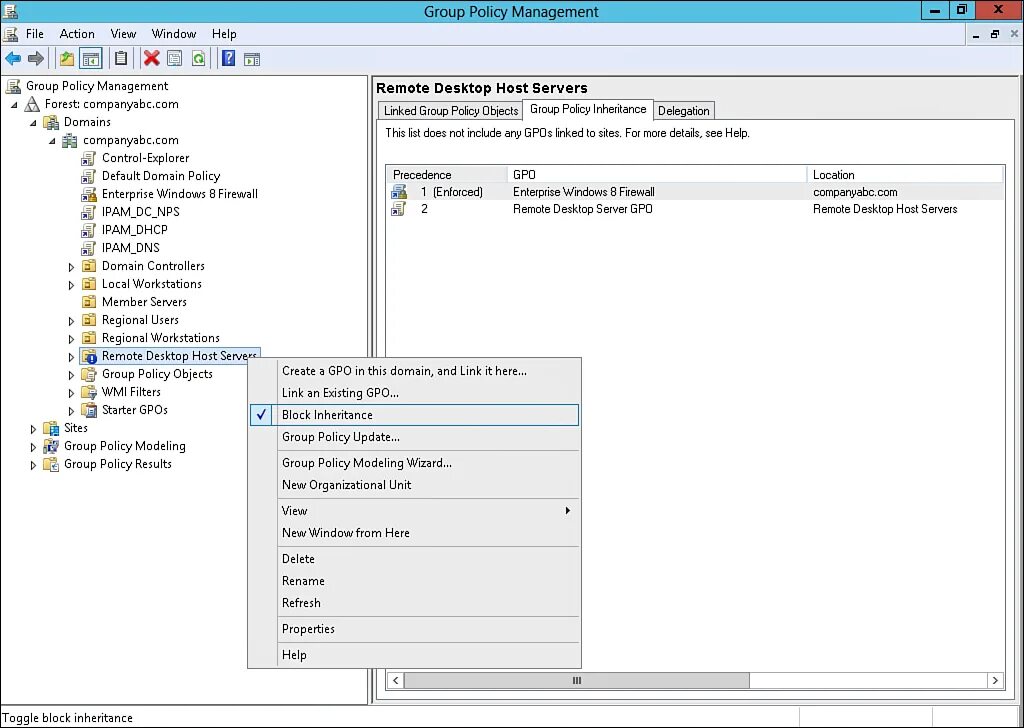Expand the Group Policy Objects container
Viewport: 1024px width, 728px height.
pyautogui.click(x=71, y=375)
